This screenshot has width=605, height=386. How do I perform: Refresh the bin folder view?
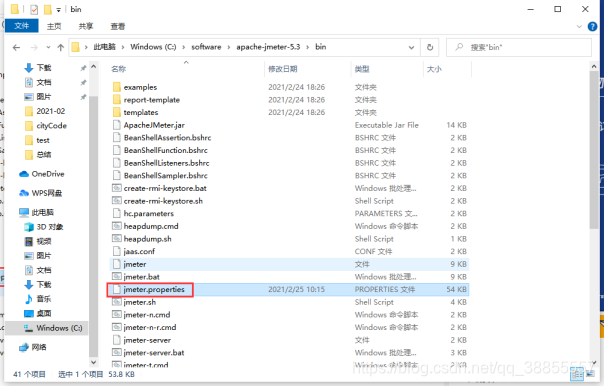tap(430, 47)
